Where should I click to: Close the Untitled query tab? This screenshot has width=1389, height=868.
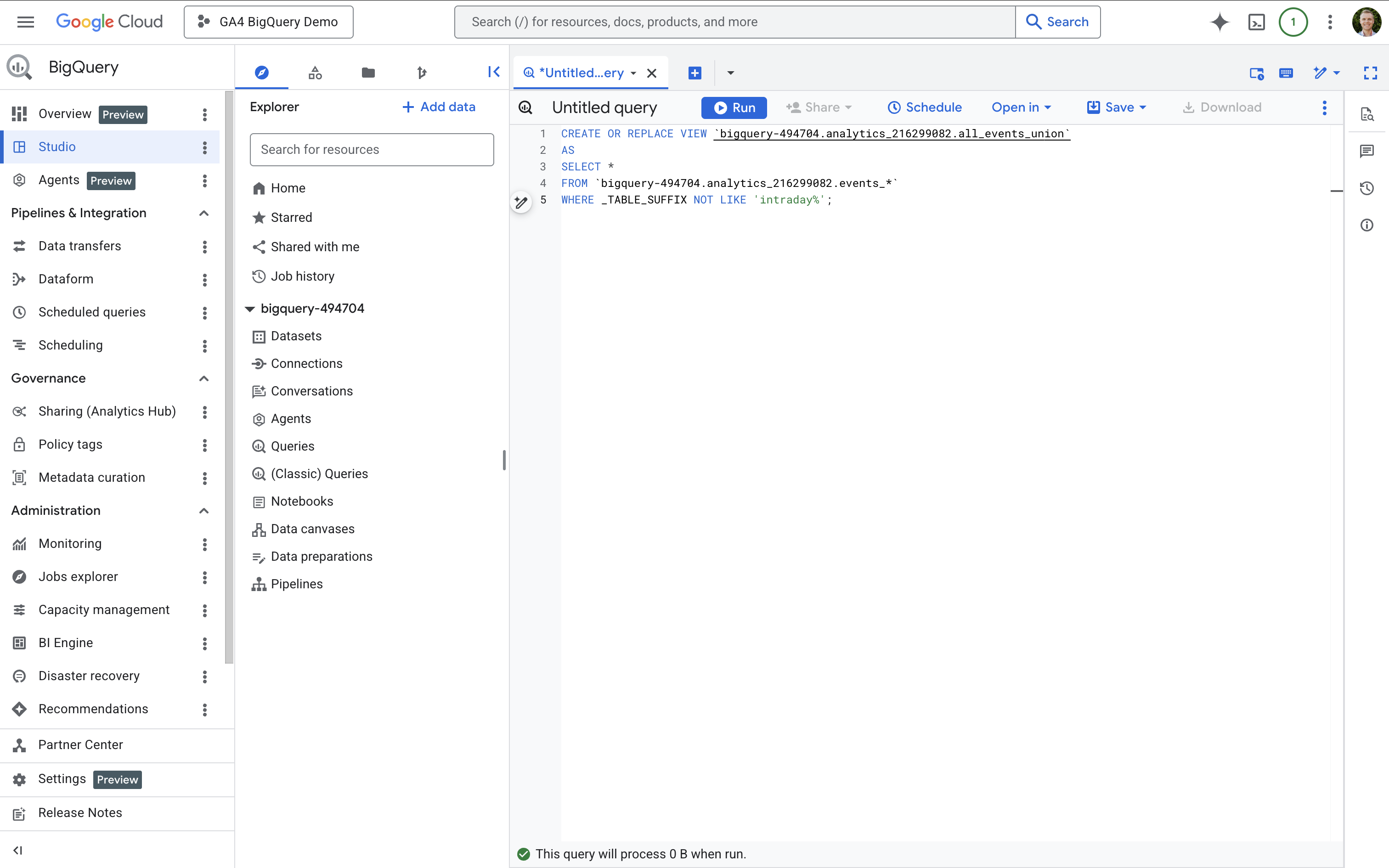(651, 73)
